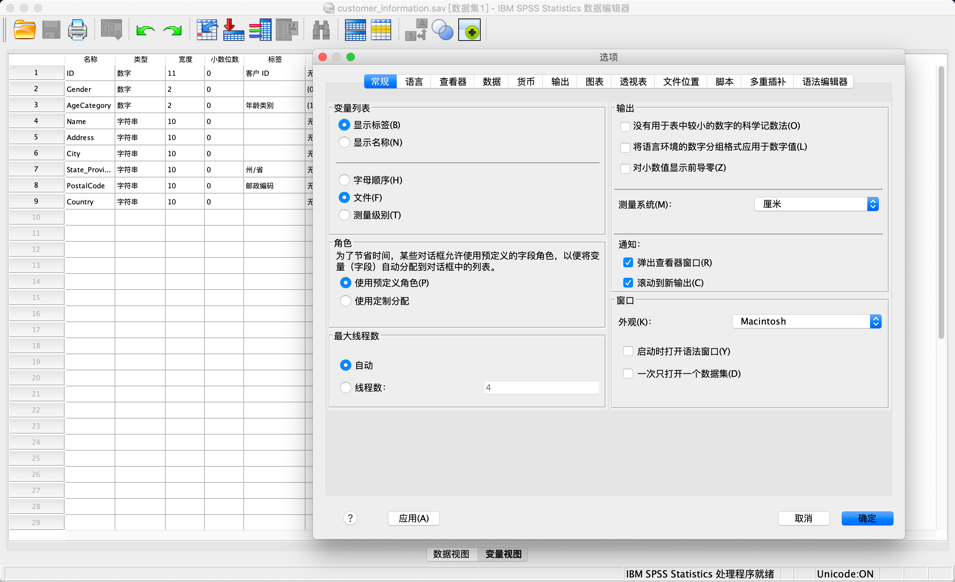Click the run descriptive statistics icon
Viewport: 955px width, 582px height.
pos(287,30)
